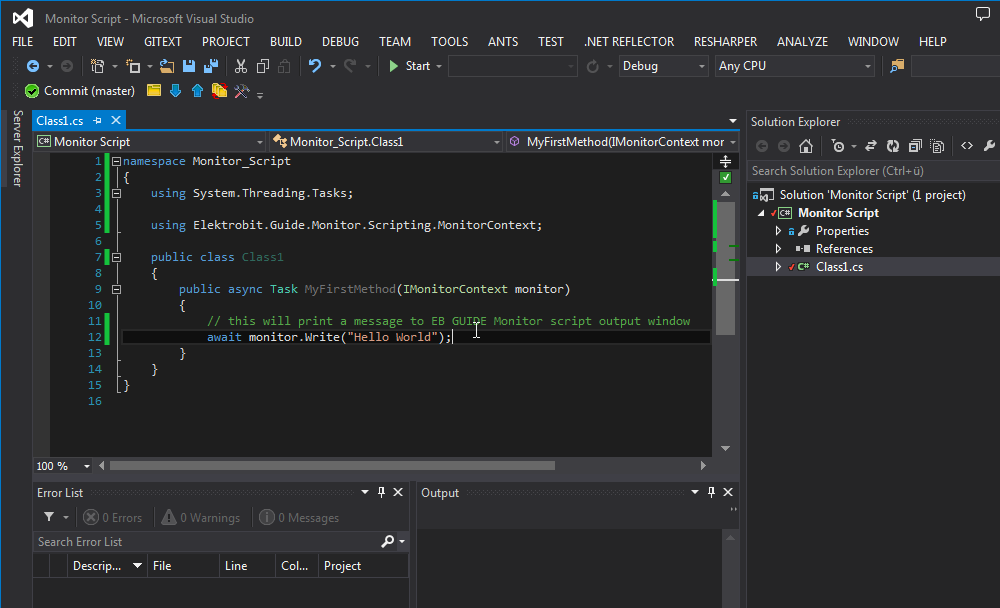The image size is (1000, 608).
Task: Click the Refresh icon in Solution Explorer
Action: click(892, 146)
